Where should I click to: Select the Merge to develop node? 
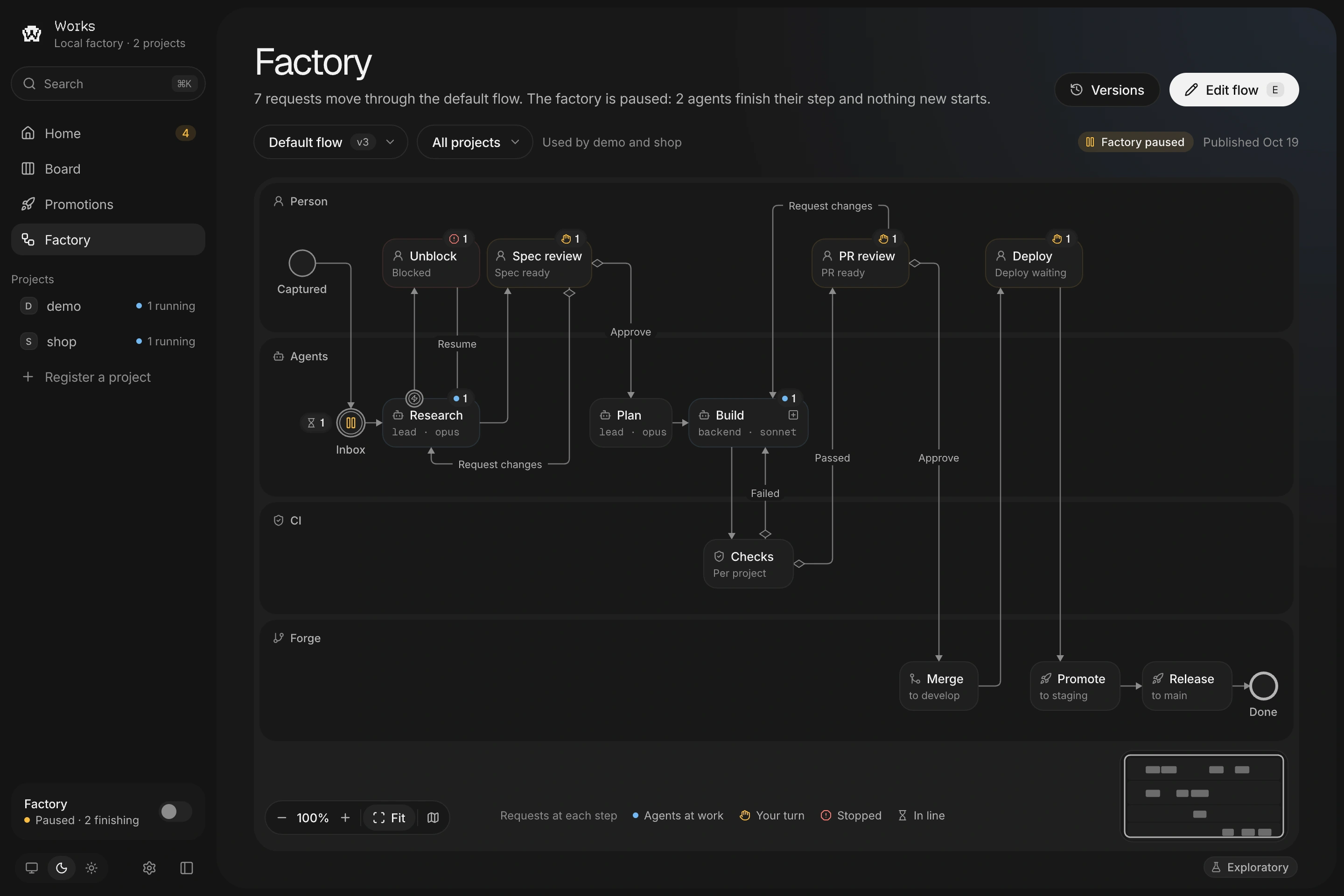[x=938, y=686]
